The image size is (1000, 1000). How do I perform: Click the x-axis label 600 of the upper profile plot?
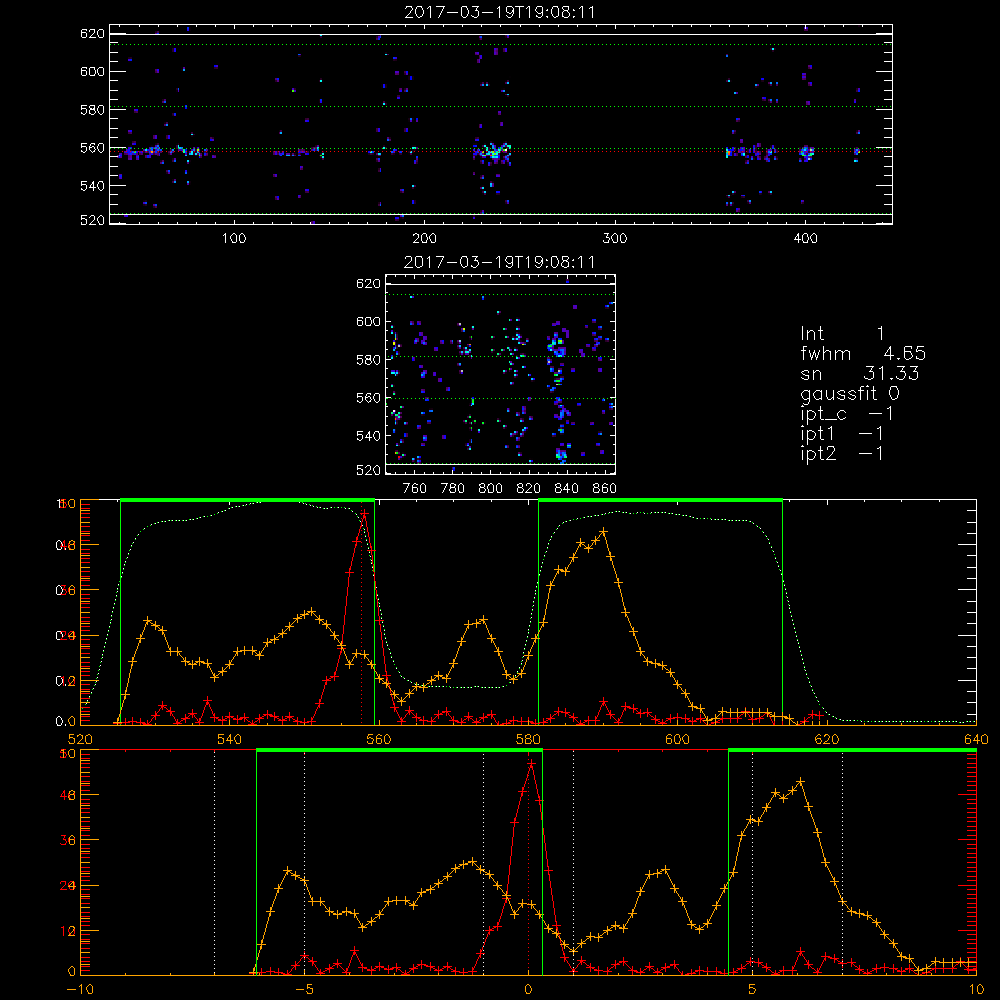[x=677, y=740]
